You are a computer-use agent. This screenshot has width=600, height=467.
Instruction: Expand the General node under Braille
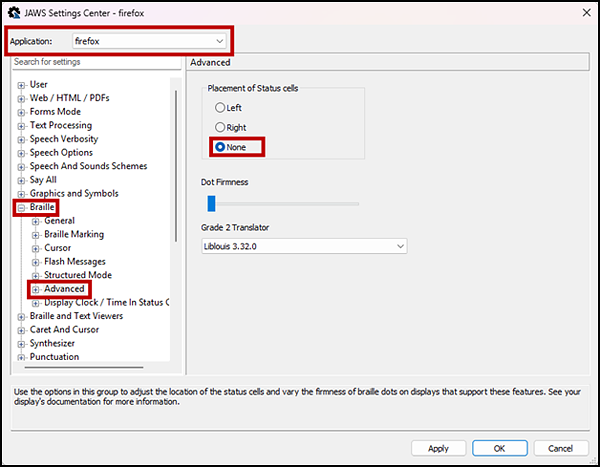pos(36,221)
